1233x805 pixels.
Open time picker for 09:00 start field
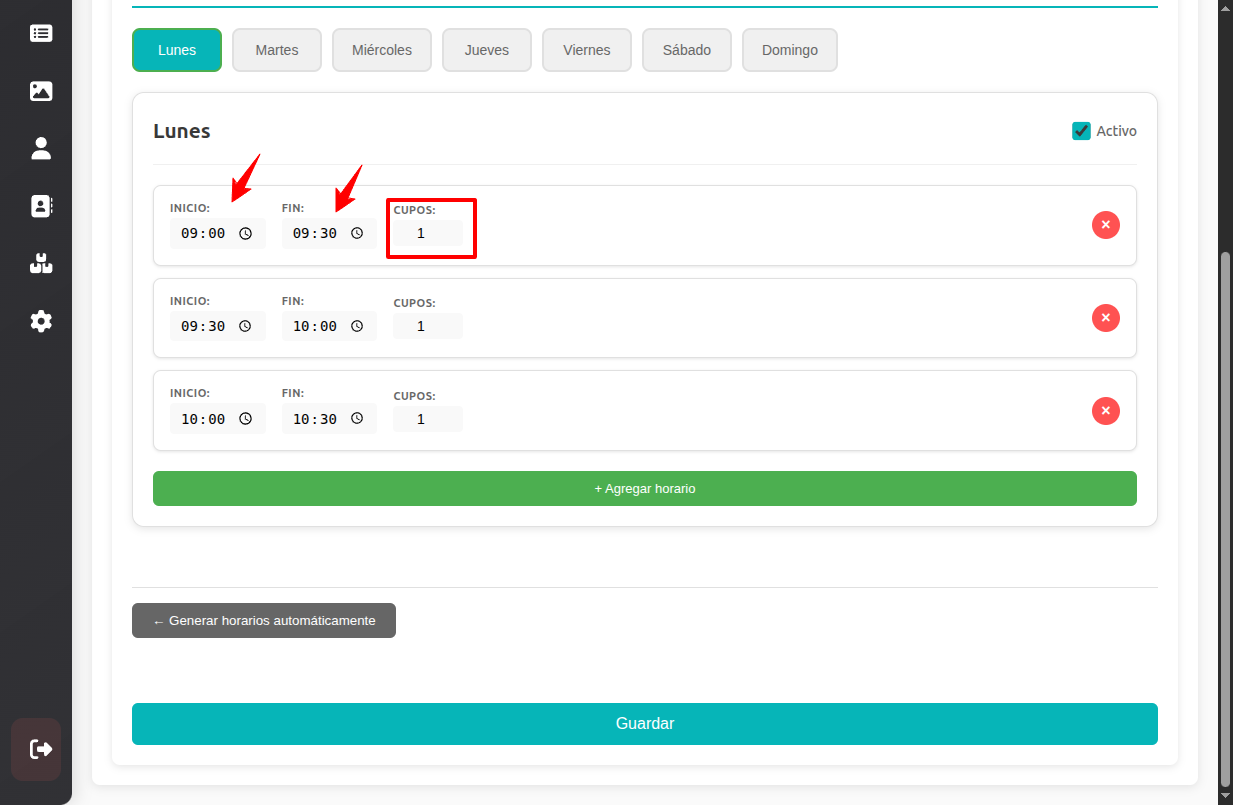pyautogui.click(x=246, y=234)
